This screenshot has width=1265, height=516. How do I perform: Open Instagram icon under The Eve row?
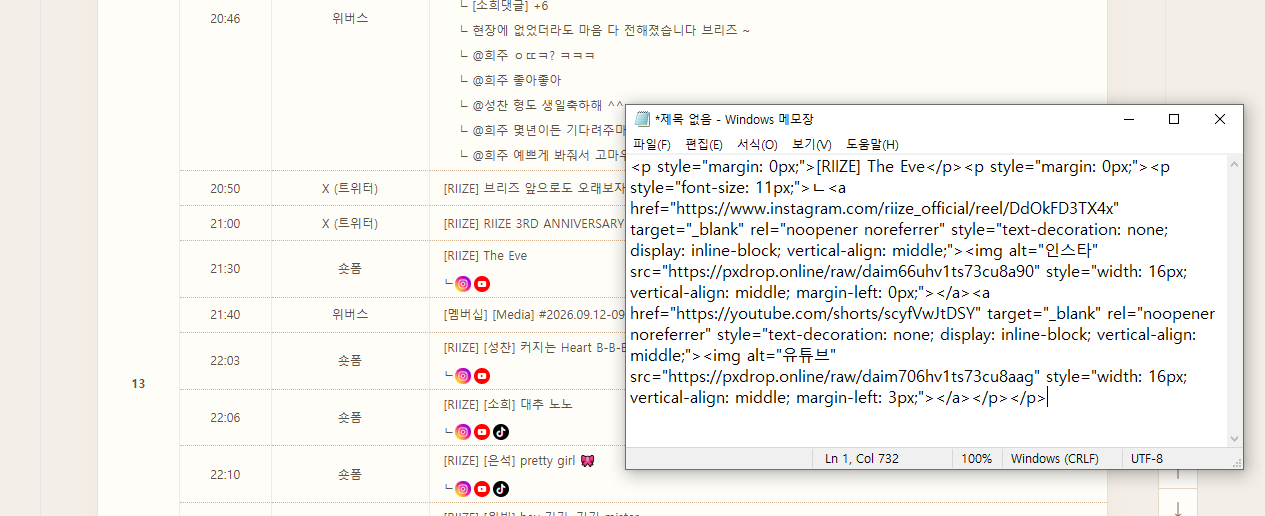coord(463,284)
